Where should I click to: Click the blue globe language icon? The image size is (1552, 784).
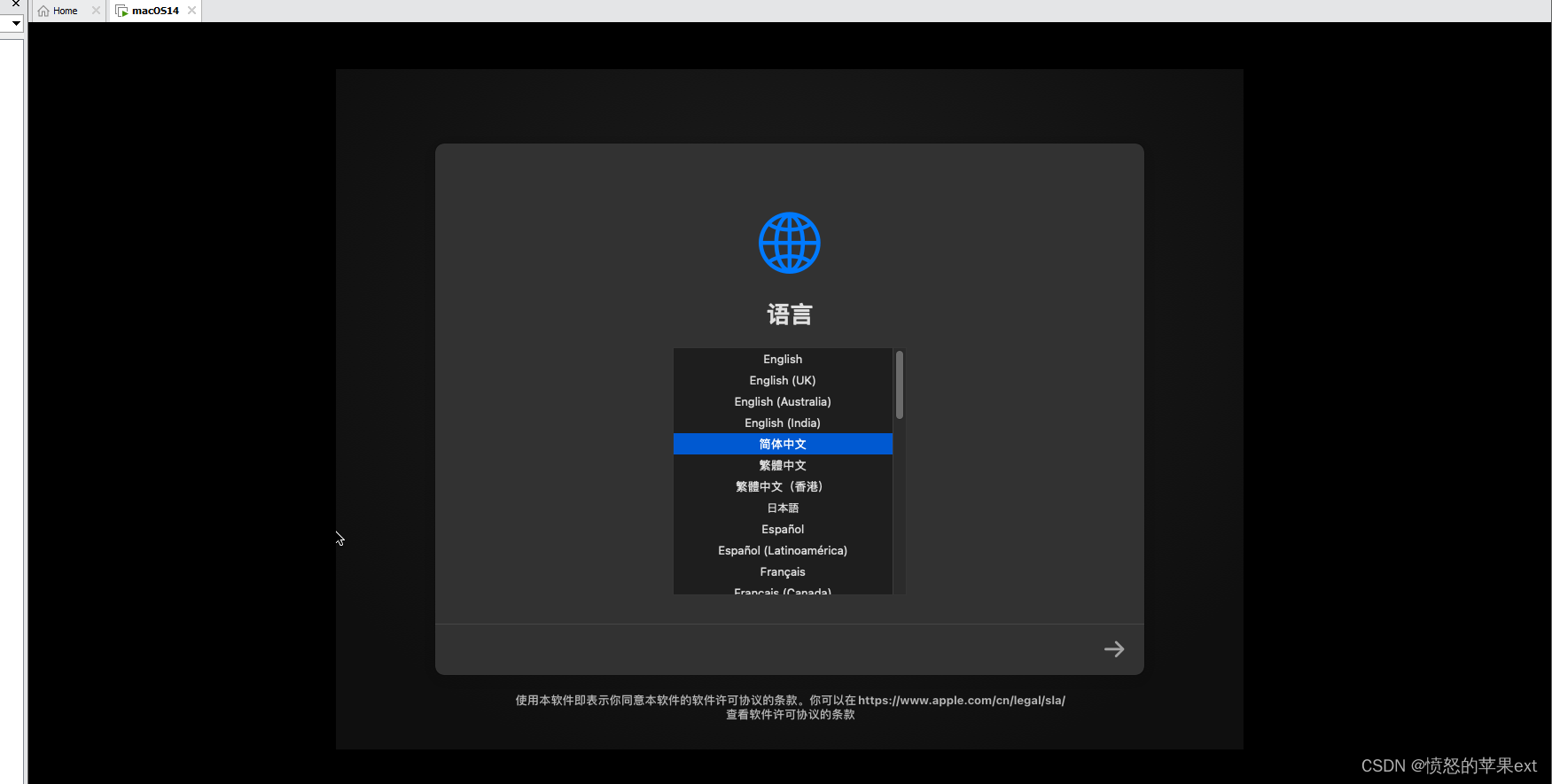(789, 243)
